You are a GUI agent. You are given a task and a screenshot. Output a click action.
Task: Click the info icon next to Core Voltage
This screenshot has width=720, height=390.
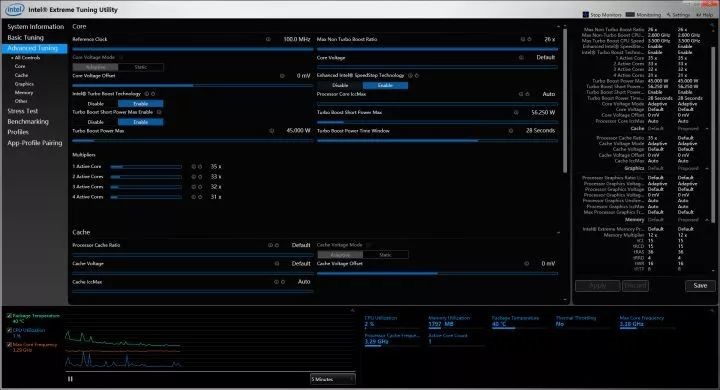[x=521, y=58]
